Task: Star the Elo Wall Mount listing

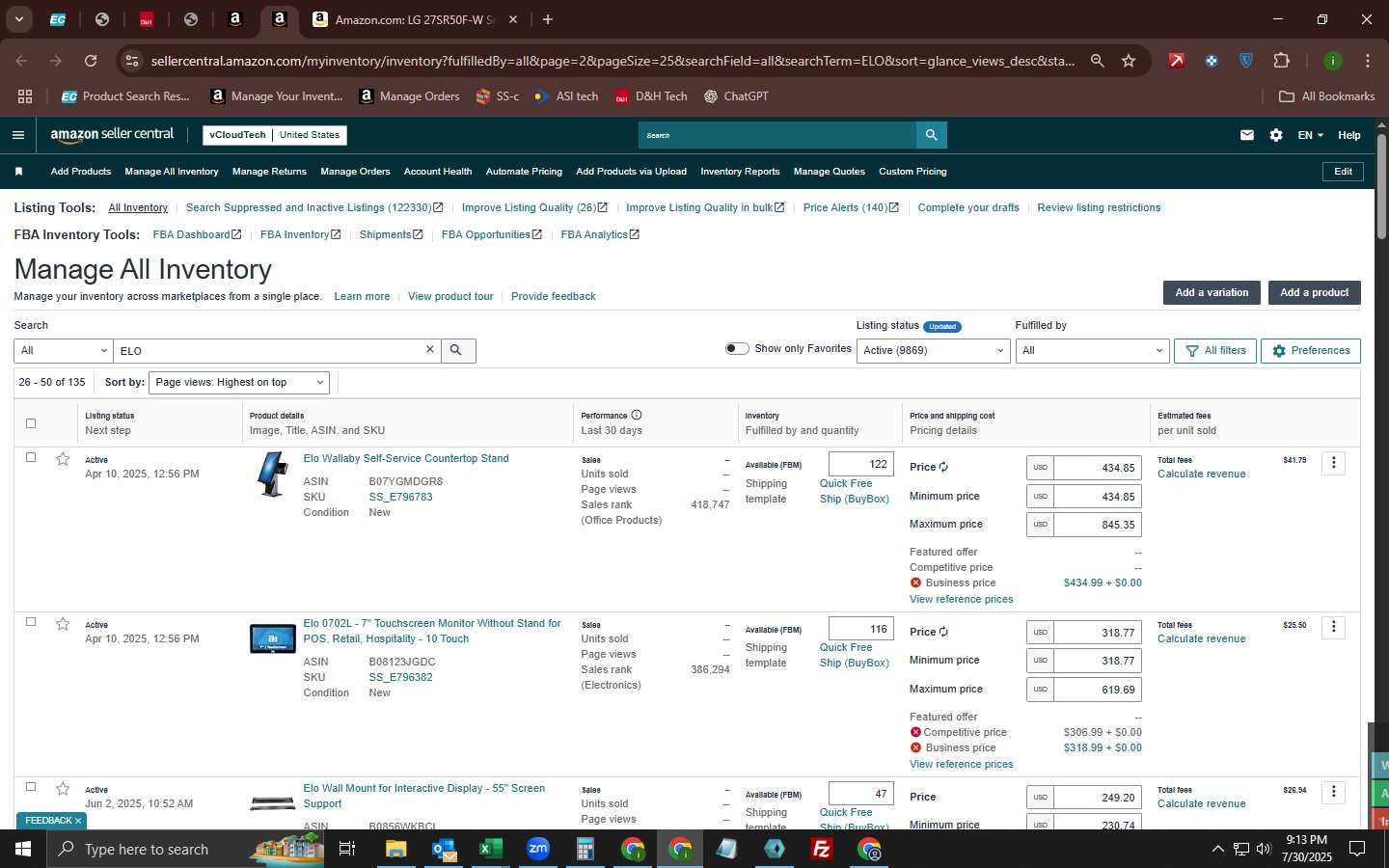Action: pos(63,789)
